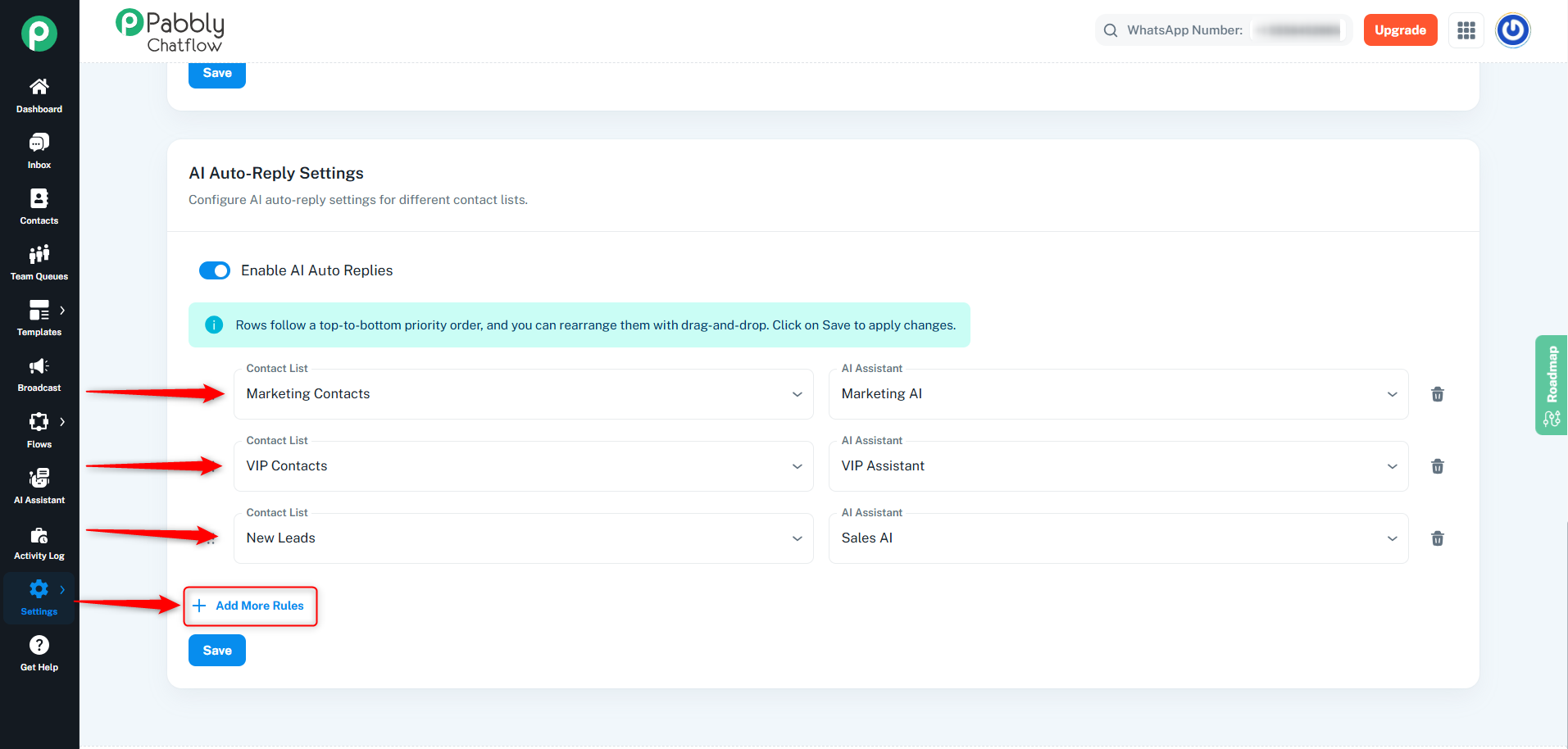The width and height of the screenshot is (1568, 749).
Task: Open Team Queues icon
Action: 39,254
